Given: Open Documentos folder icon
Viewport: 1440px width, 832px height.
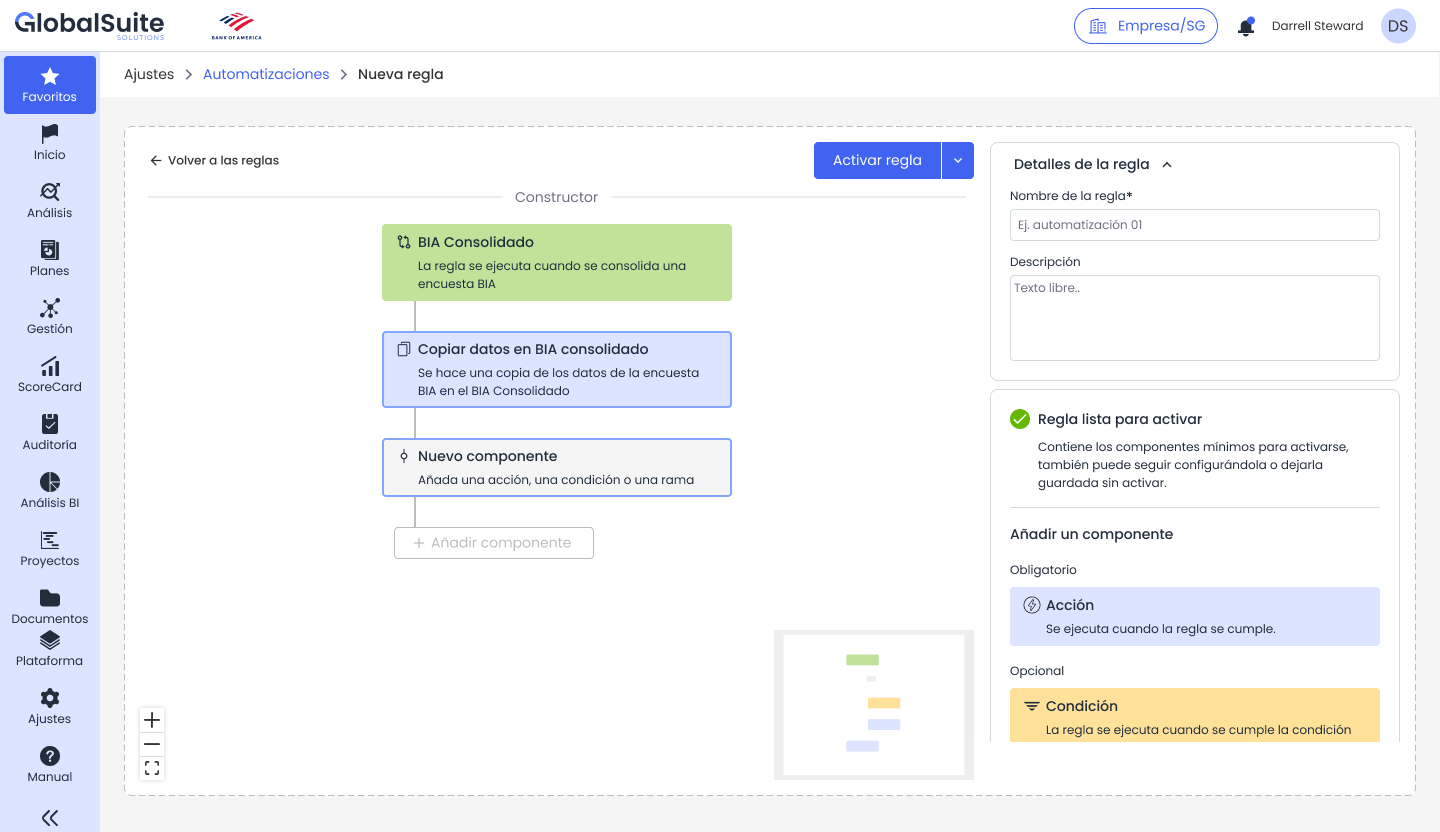Looking at the screenshot, I should 50,598.
